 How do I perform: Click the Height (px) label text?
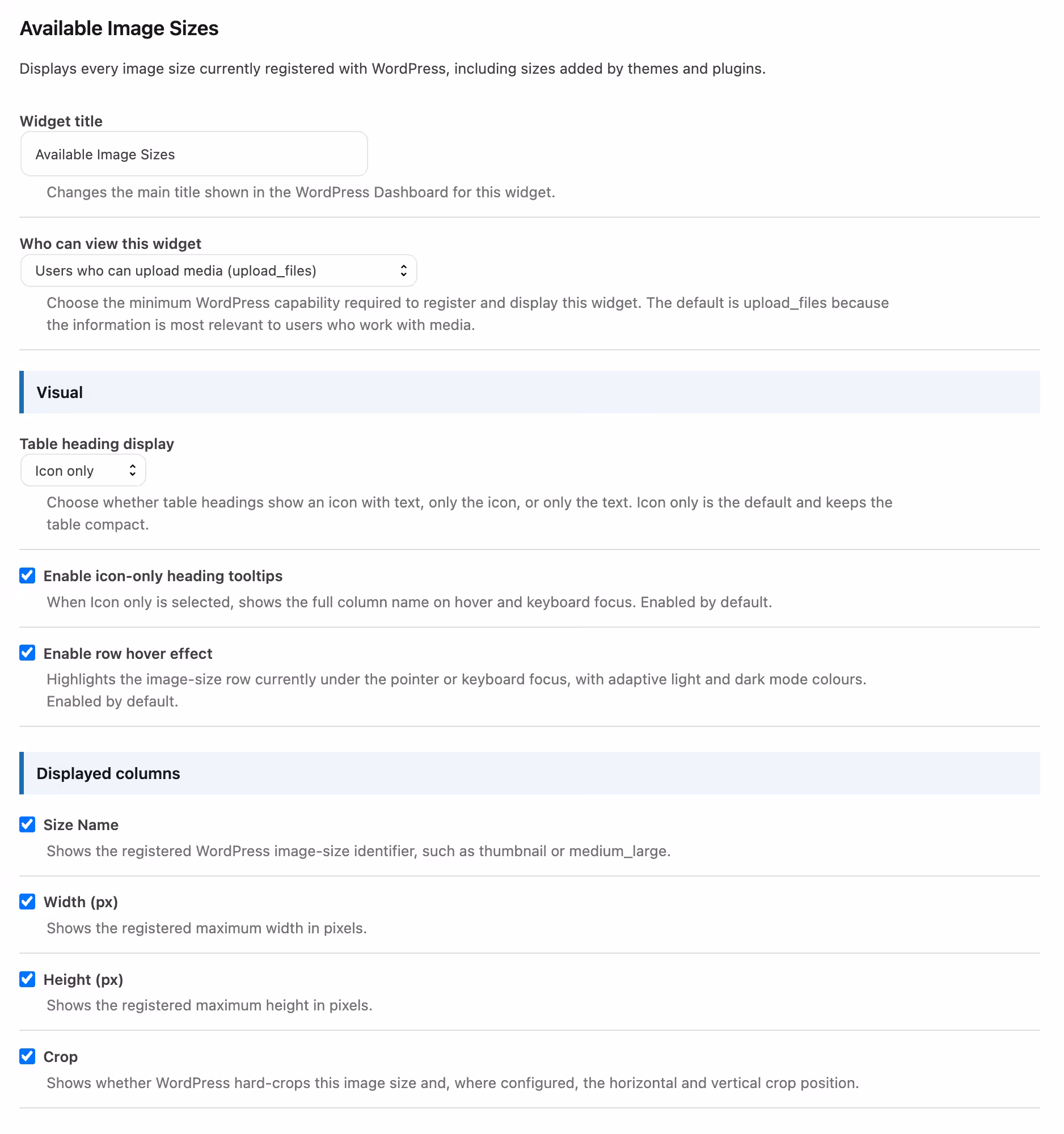tap(83, 980)
